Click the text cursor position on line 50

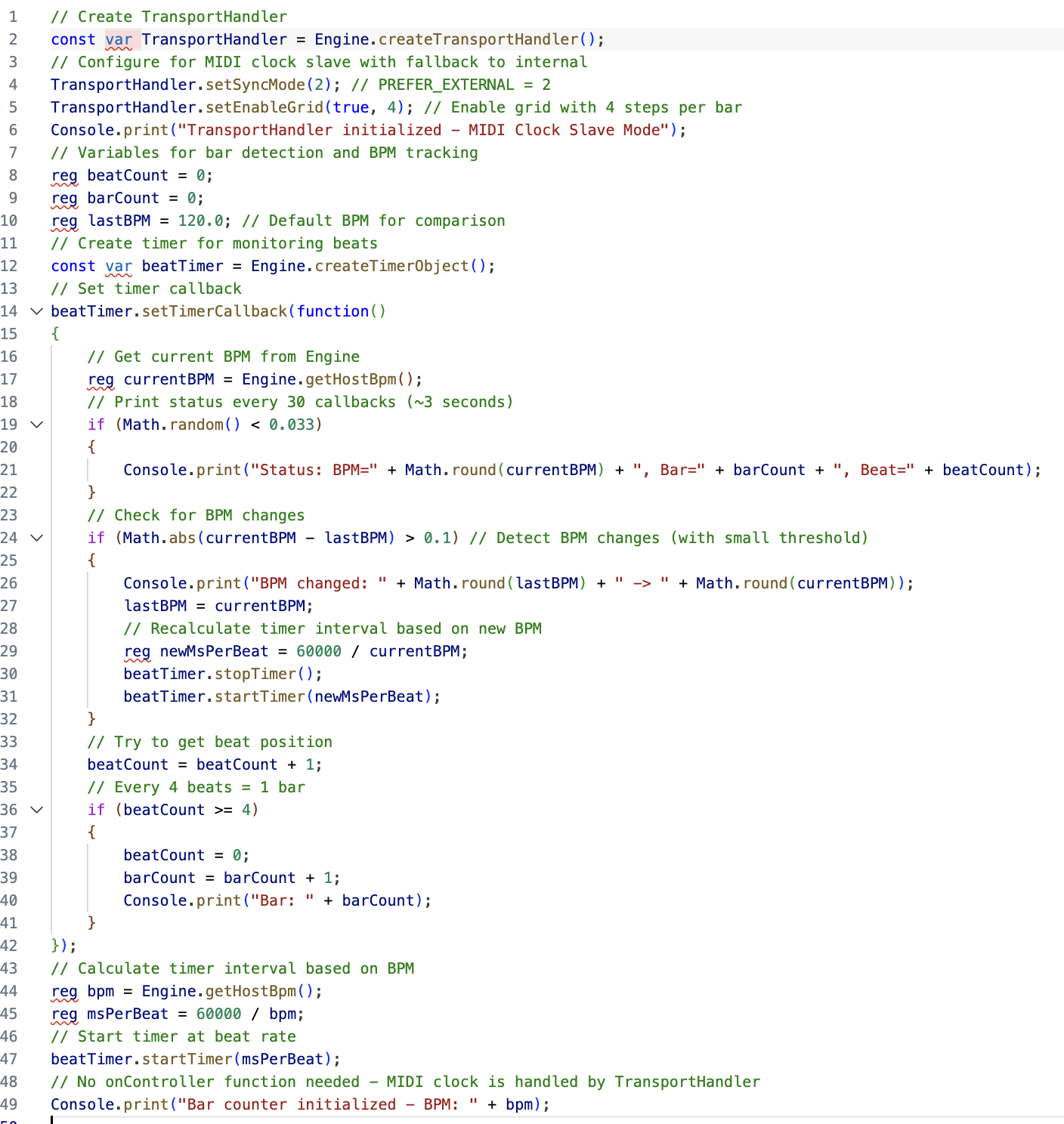pos(53,1120)
